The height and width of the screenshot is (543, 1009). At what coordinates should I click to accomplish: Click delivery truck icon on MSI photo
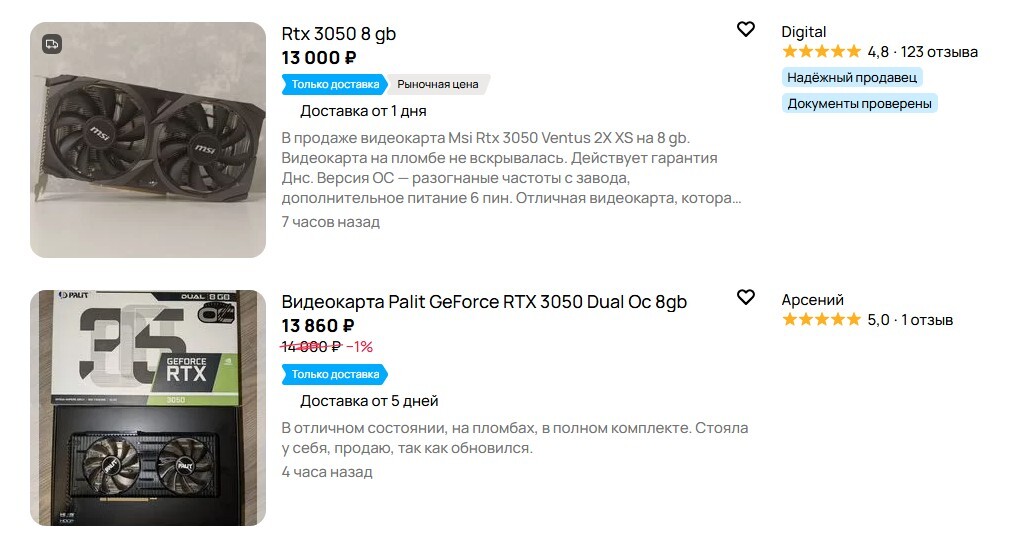click(52, 44)
